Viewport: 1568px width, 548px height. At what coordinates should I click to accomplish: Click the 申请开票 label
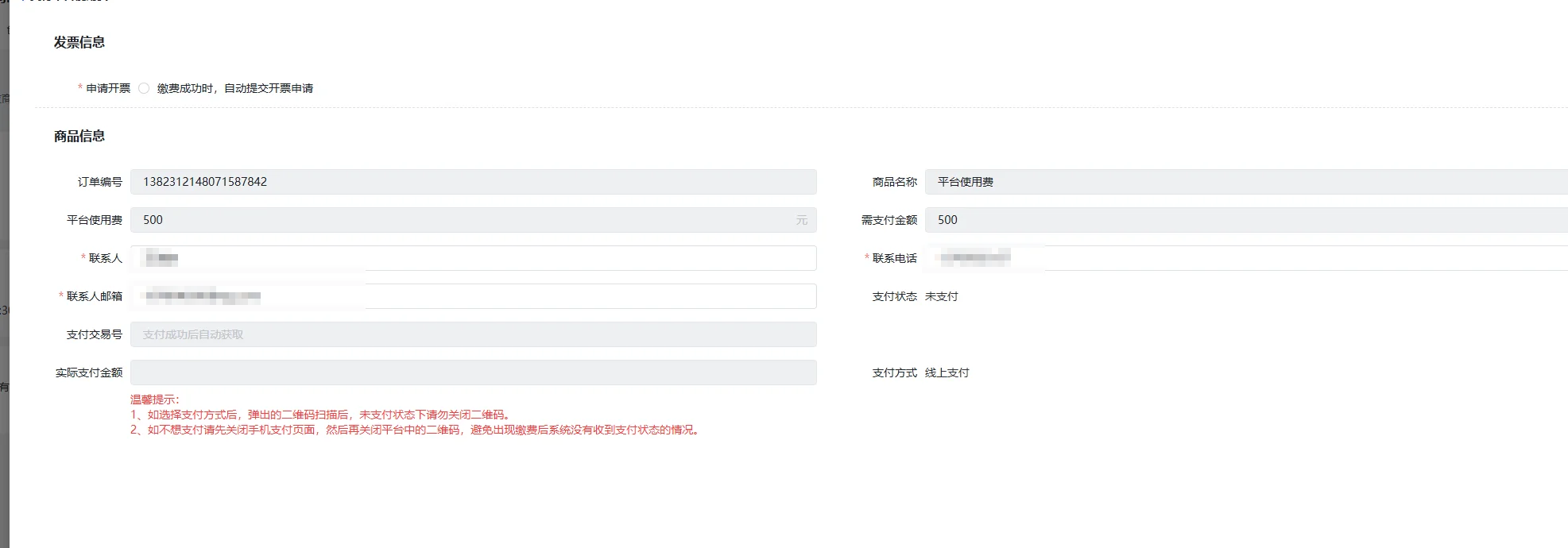coord(108,88)
